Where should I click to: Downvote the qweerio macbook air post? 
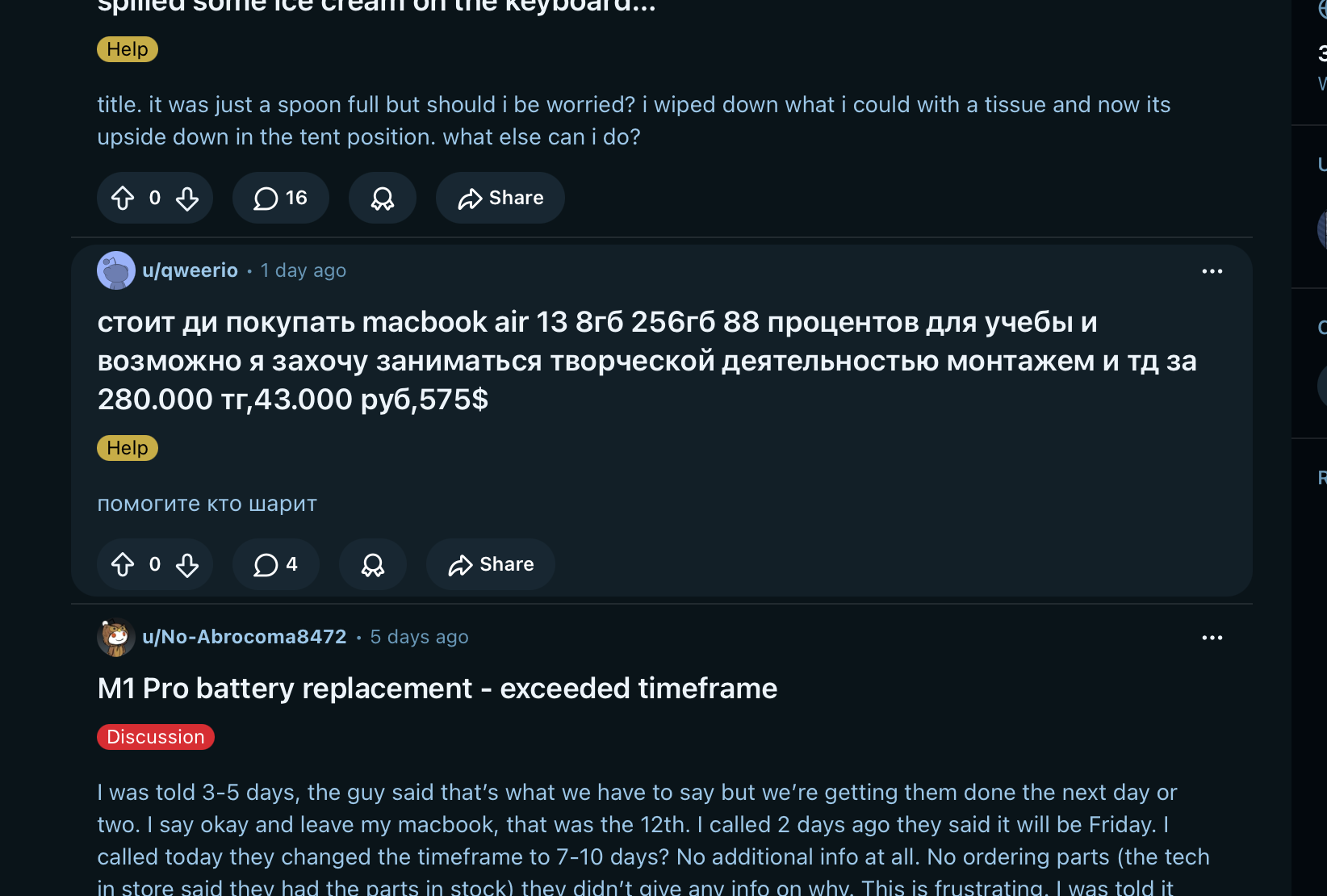click(x=187, y=564)
